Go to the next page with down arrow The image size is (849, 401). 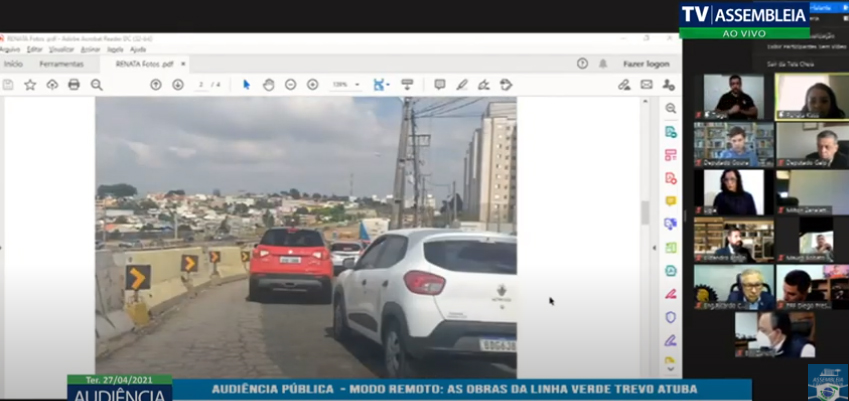[178, 85]
